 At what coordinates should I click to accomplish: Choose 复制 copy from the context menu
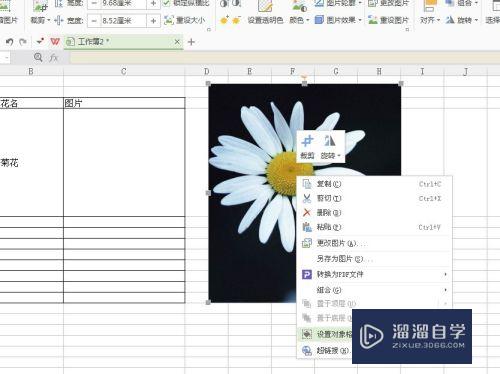[374, 184]
